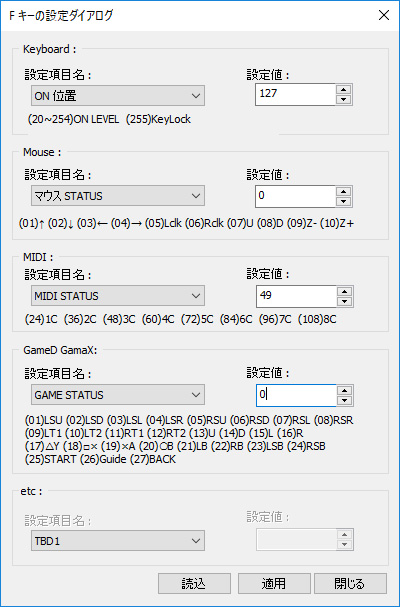Screen dimensions: 400x607
Task: Click the 閉じる button
Action: [350, 584]
